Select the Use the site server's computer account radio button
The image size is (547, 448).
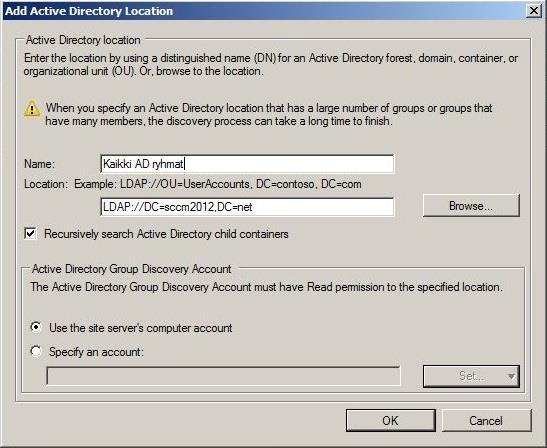coord(36,327)
